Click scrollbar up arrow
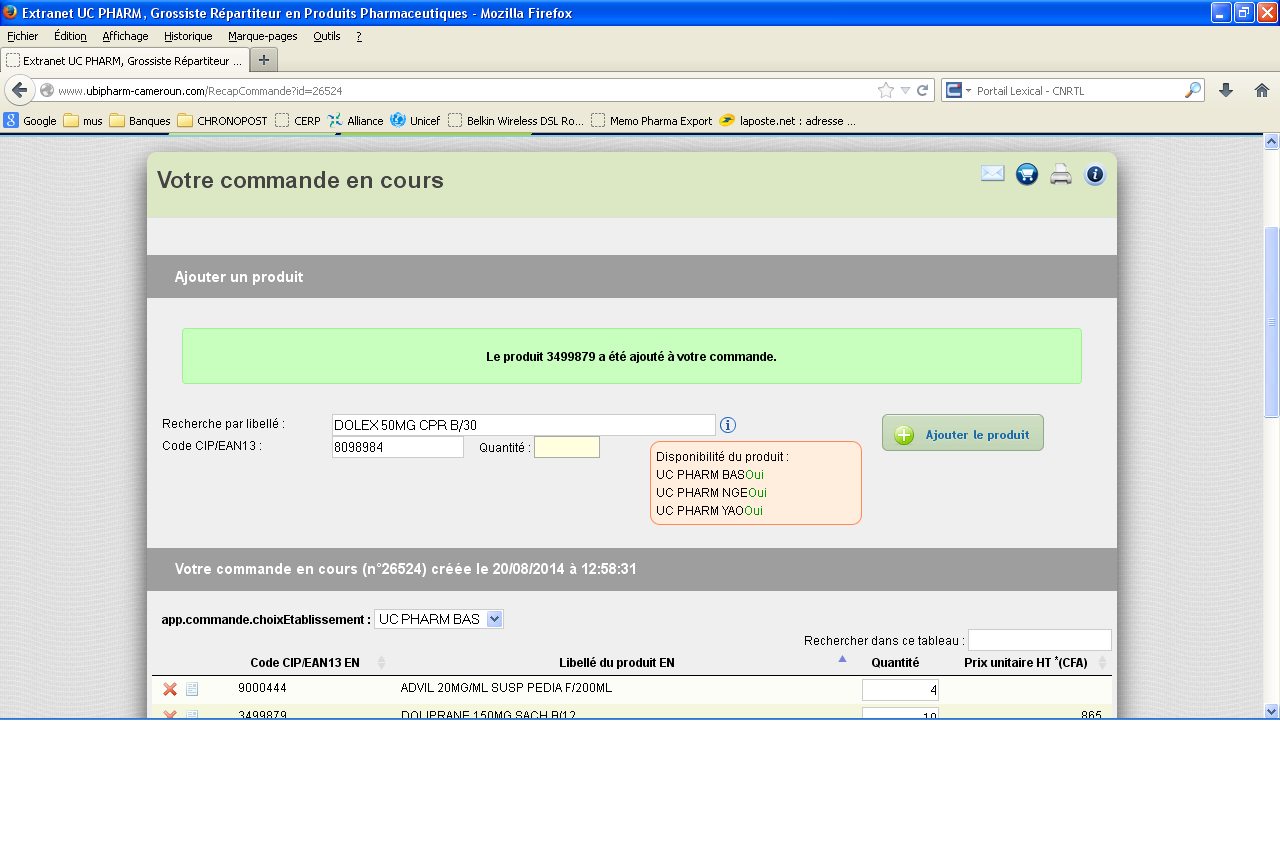 pyautogui.click(x=1271, y=142)
